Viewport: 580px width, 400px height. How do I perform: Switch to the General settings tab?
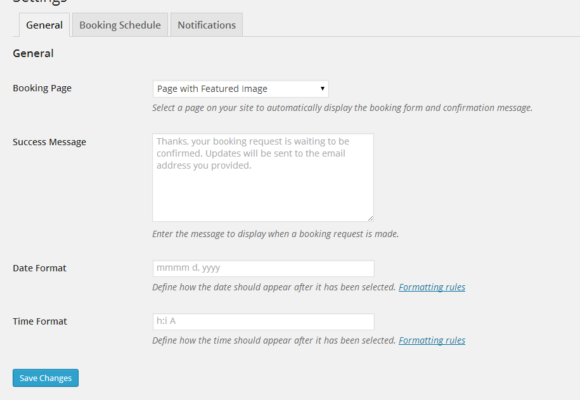pyautogui.click(x=44, y=25)
